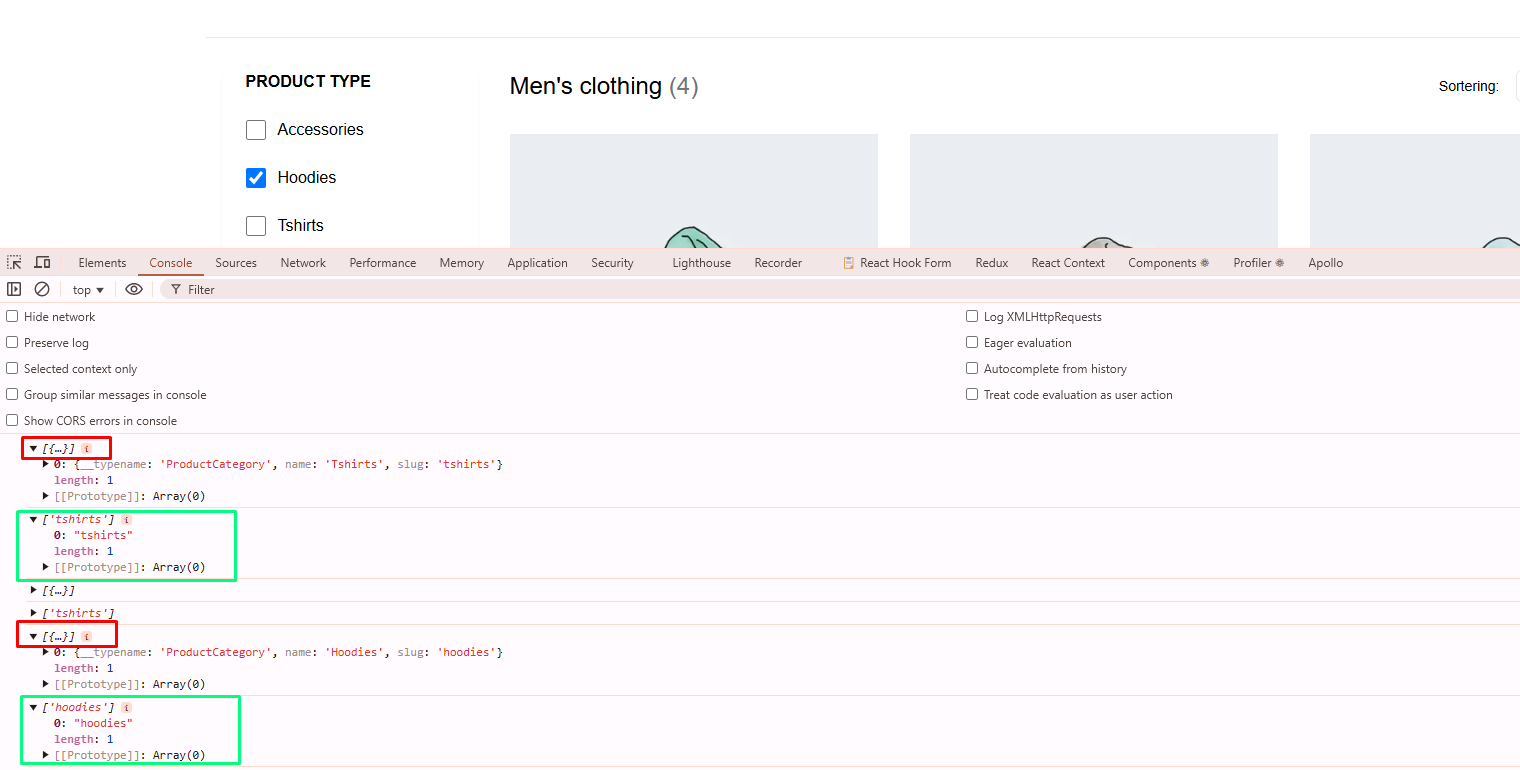Image resolution: width=1520 pixels, height=770 pixels.
Task: Enable the Preserve log option
Action: pyautogui.click(x=13, y=343)
